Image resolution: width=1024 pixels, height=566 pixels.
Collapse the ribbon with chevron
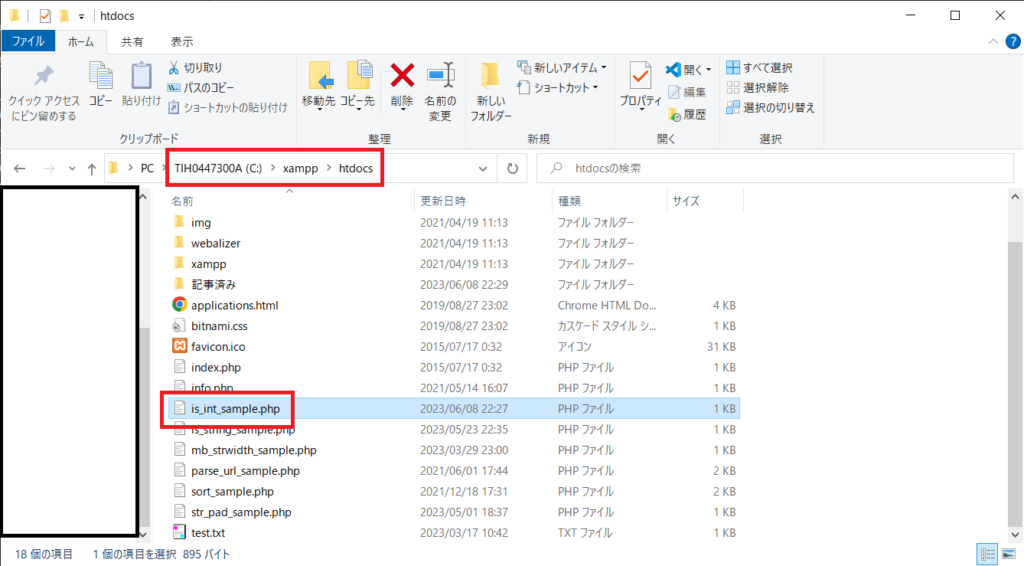coord(993,41)
